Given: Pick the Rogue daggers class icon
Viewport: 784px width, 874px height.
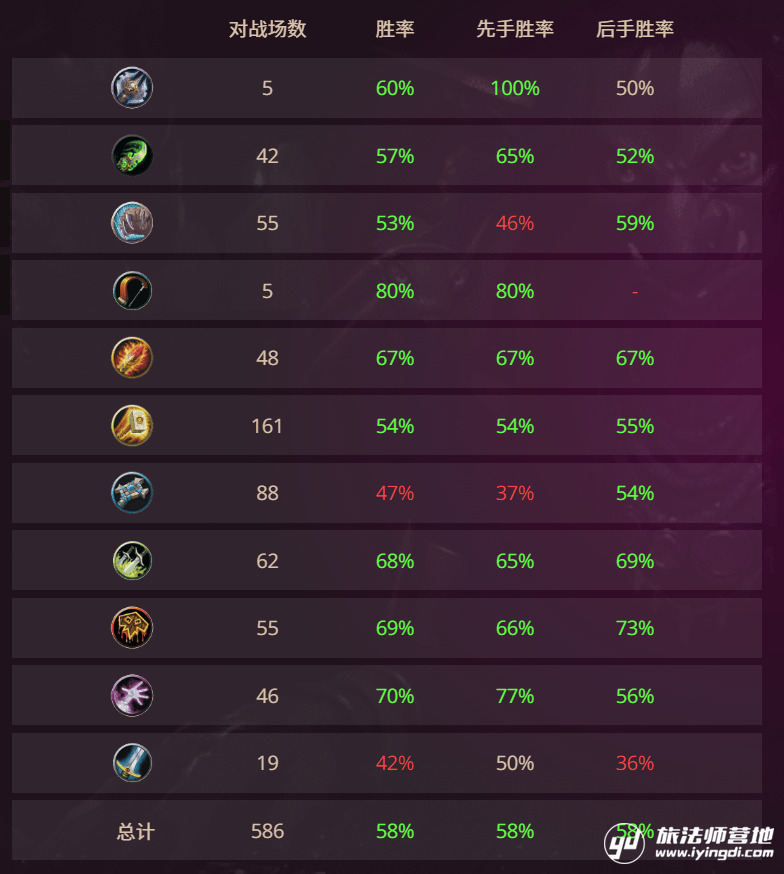Looking at the screenshot, I should (132, 561).
